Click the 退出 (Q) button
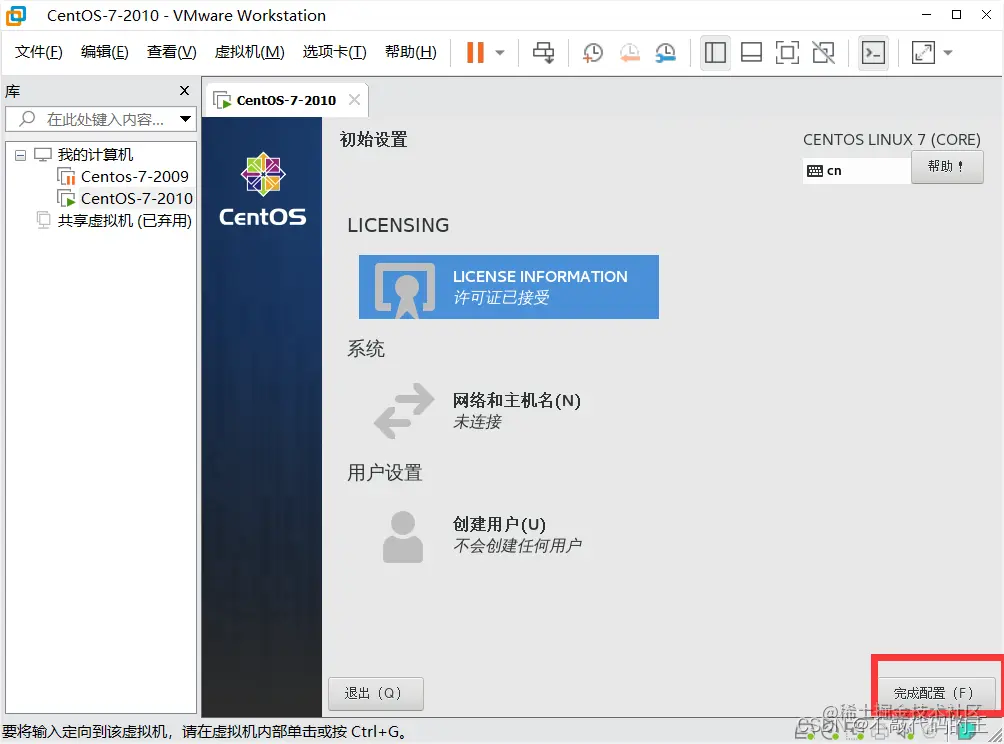This screenshot has height=744, width=1004. point(376,693)
